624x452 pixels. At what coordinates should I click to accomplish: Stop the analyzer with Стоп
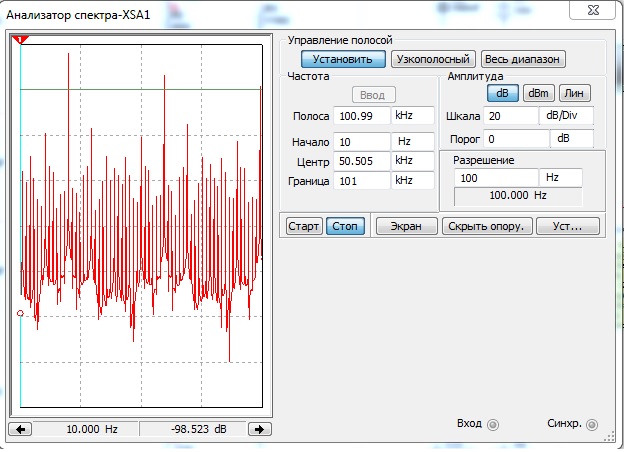(x=345, y=226)
